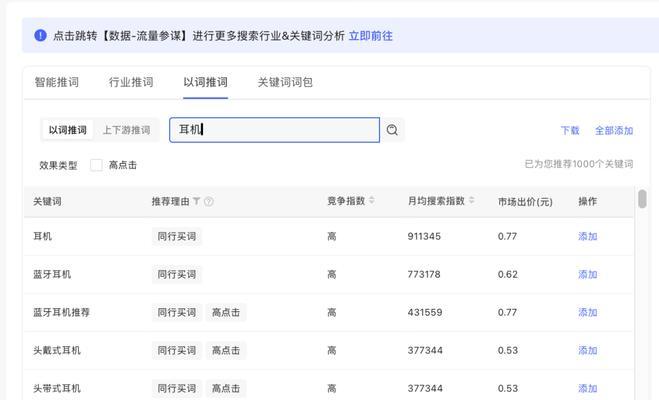Viewport: 659px width, 400px height.
Task: Show help tooltip icon beside 推荐理由
Action: [208, 201]
